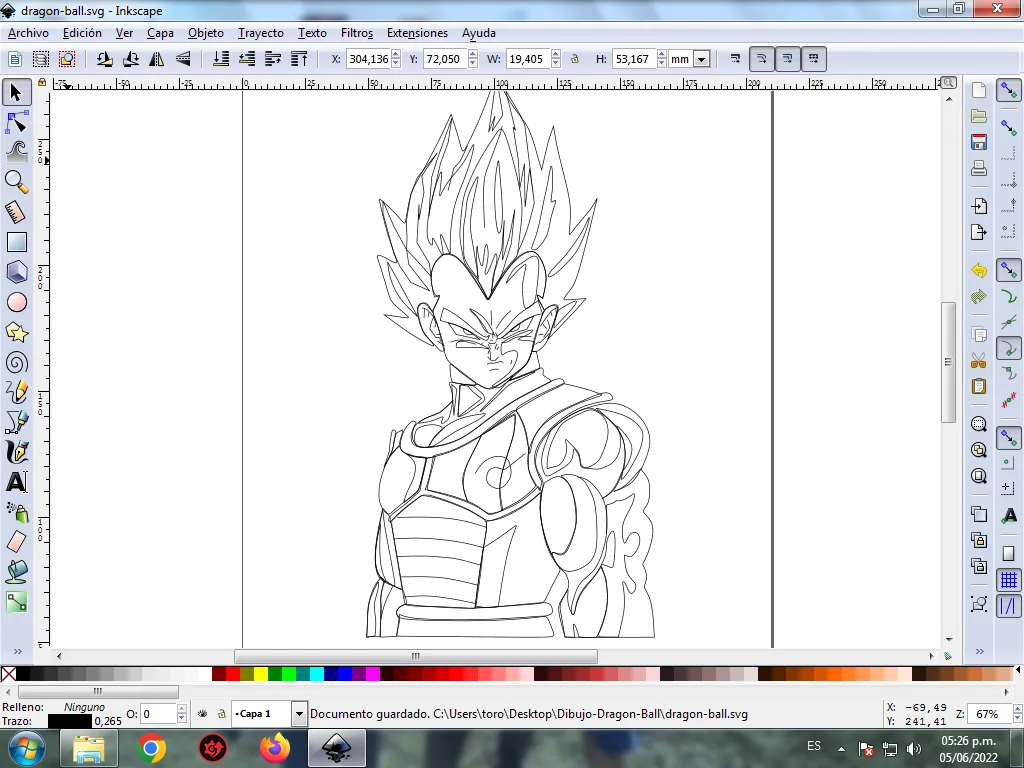1024x768 pixels.
Task: Pick the cyan palette swatch
Action: point(317,674)
